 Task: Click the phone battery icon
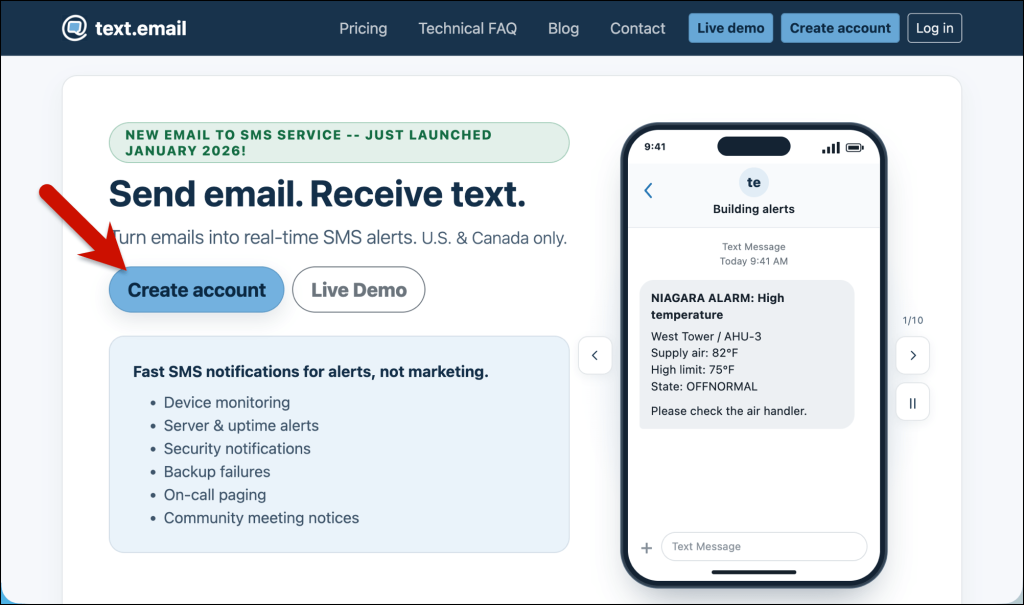coord(855,148)
